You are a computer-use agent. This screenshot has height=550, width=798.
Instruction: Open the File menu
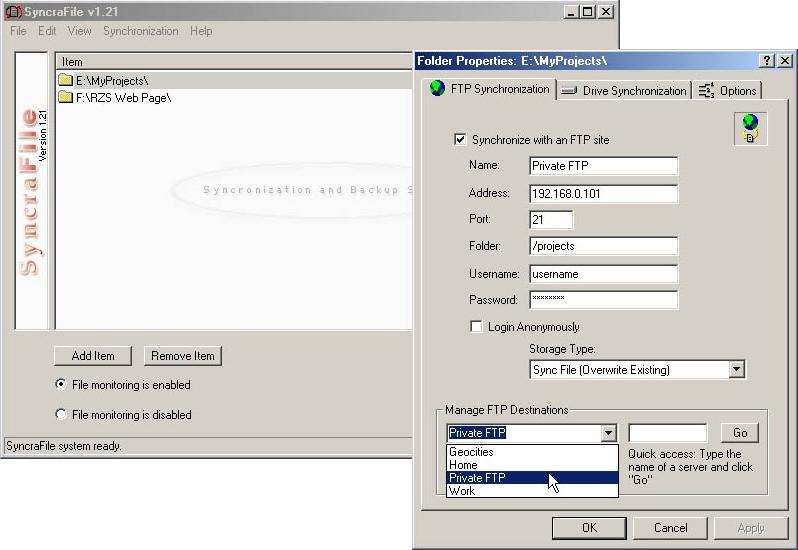tap(18, 31)
